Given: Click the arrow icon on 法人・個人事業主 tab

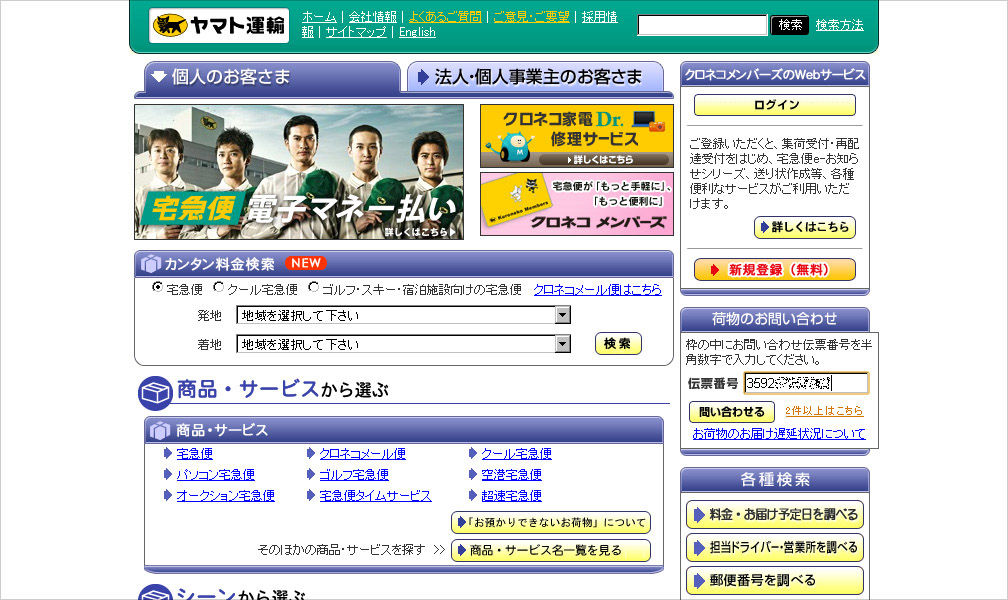Looking at the screenshot, I should coord(422,77).
